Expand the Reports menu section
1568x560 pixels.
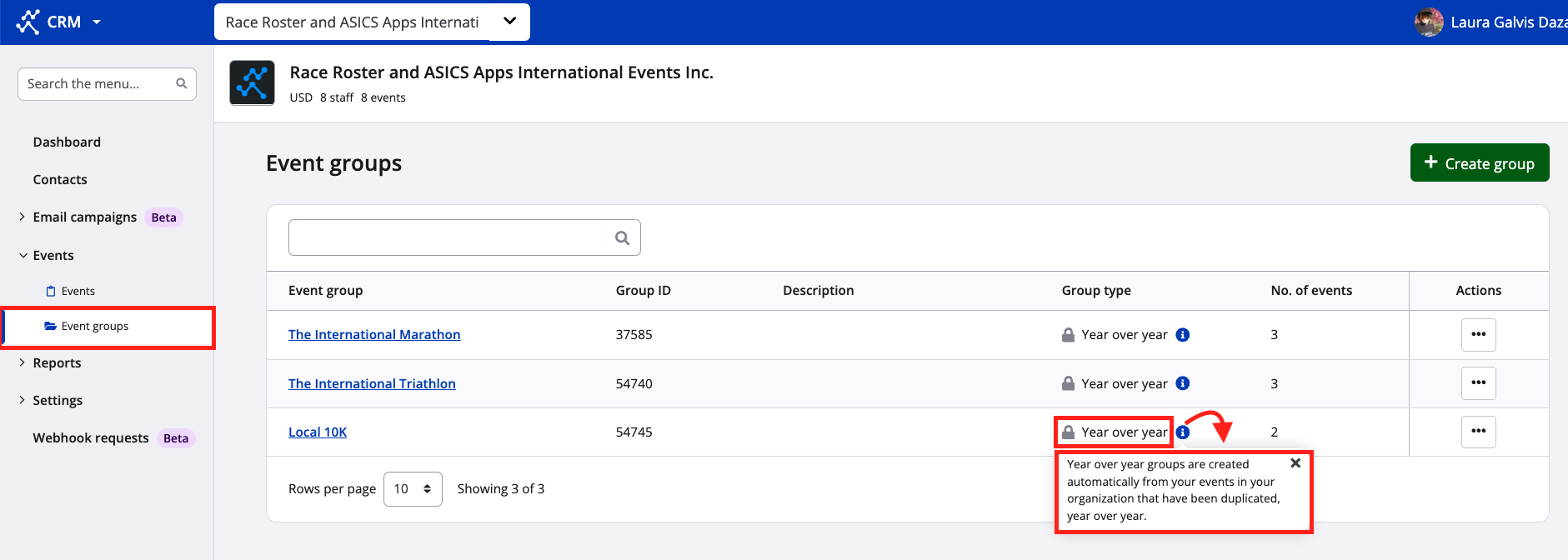[x=23, y=362]
